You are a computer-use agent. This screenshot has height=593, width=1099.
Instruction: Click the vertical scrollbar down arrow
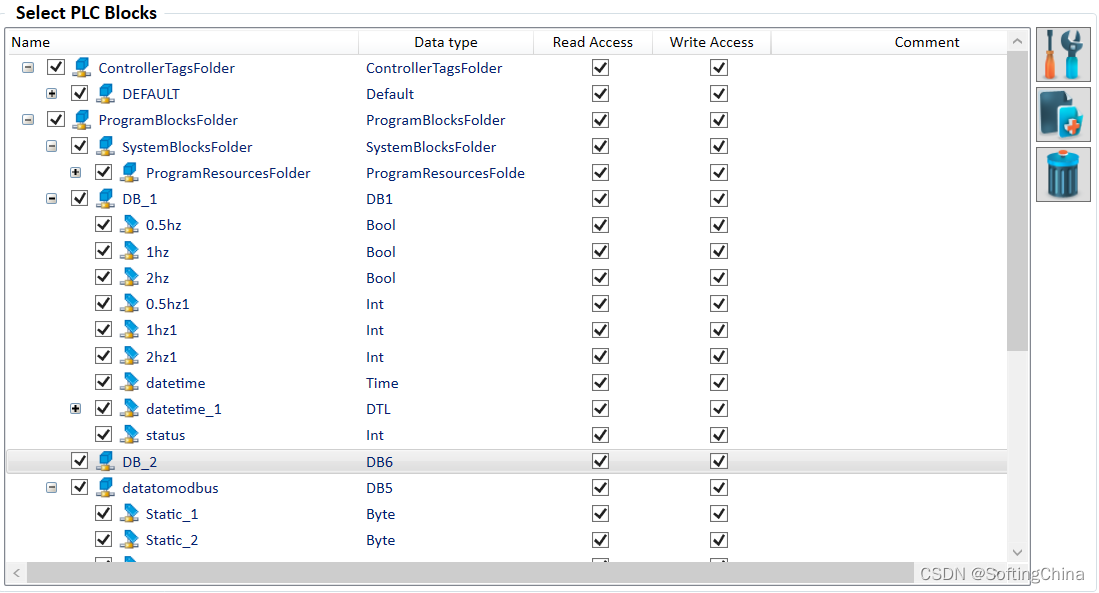1018,552
